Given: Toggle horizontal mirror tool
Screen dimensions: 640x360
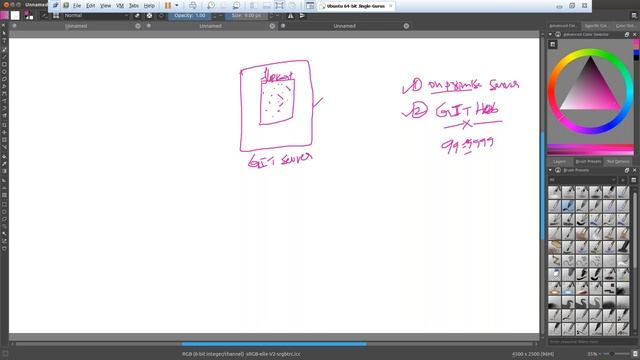Looking at the screenshot, I should 290,16.
